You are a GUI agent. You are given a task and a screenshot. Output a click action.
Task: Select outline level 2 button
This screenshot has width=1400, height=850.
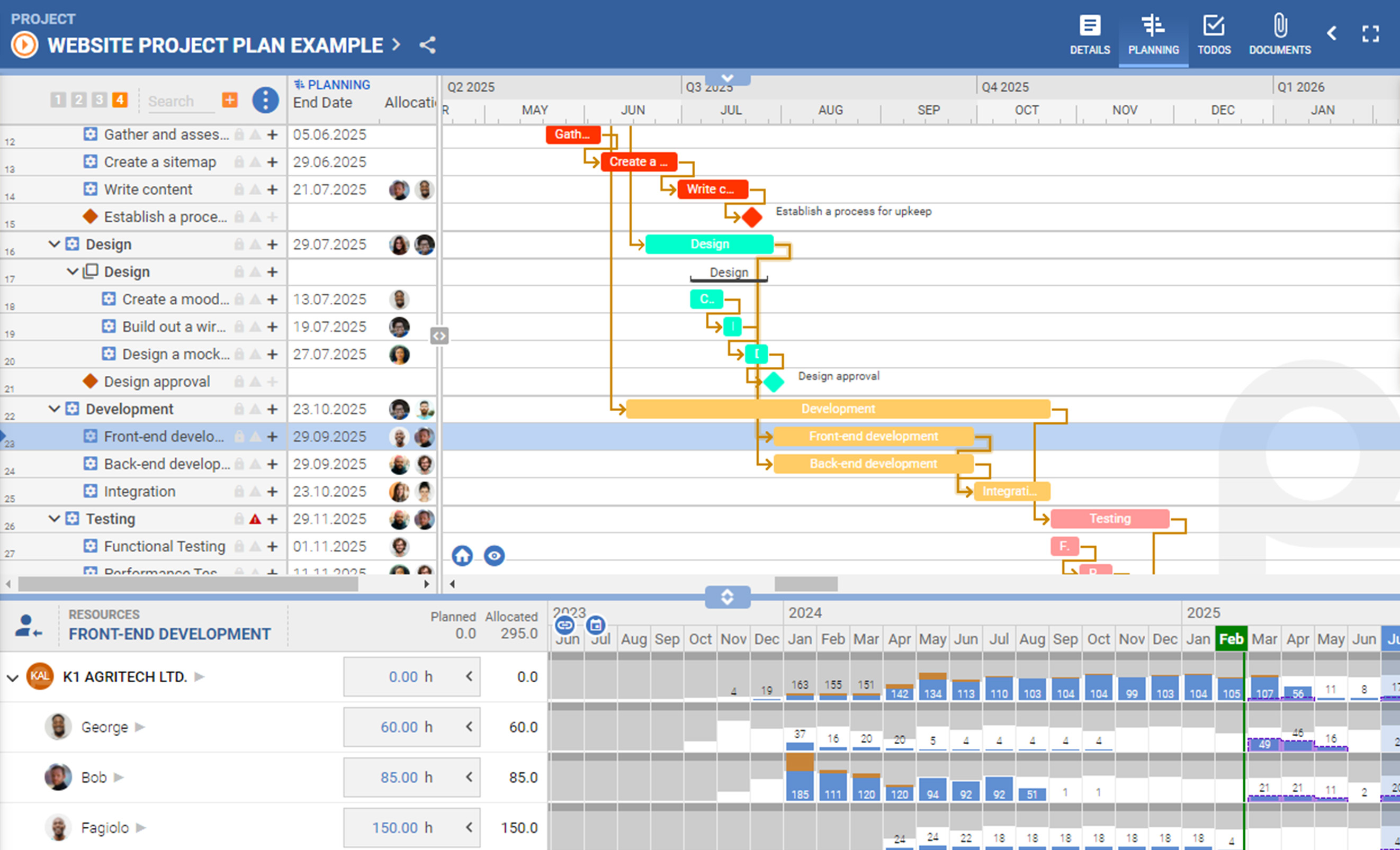pyautogui.click(x=78, y=100)
